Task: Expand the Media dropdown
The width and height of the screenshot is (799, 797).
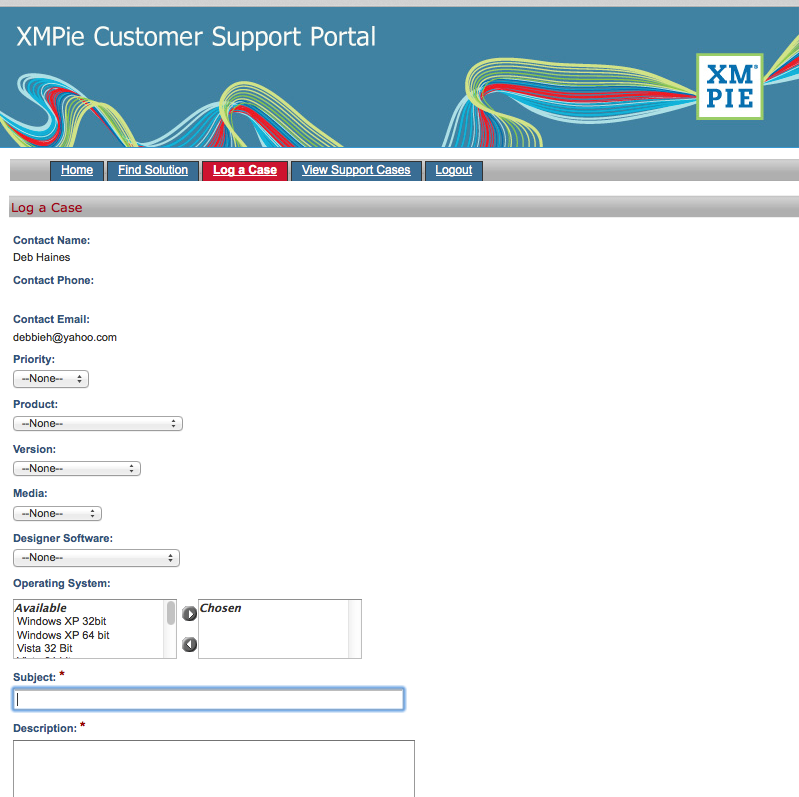Action: tap(58, 513)
